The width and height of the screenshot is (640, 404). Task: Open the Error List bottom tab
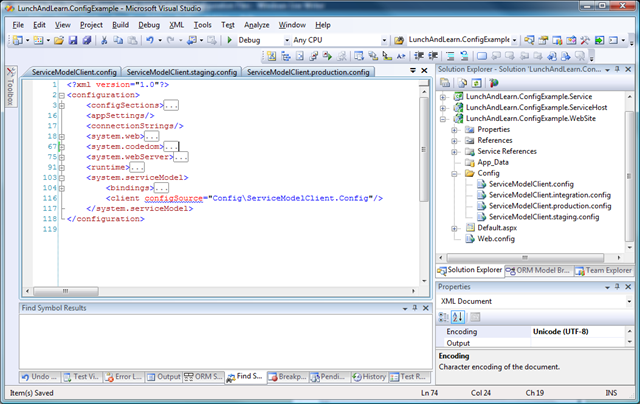click(x=123, y=377)
